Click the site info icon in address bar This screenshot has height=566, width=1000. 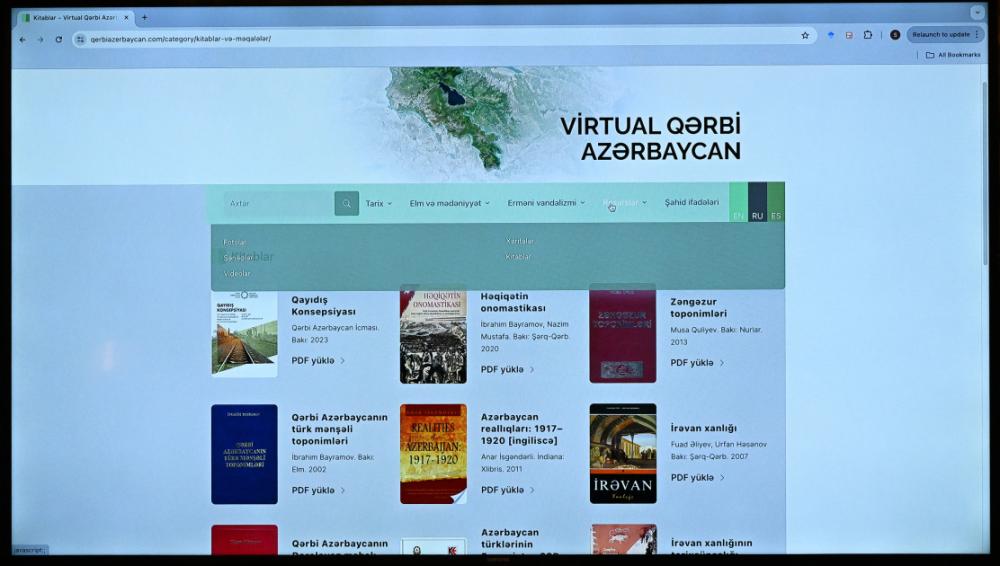[81, 39]
